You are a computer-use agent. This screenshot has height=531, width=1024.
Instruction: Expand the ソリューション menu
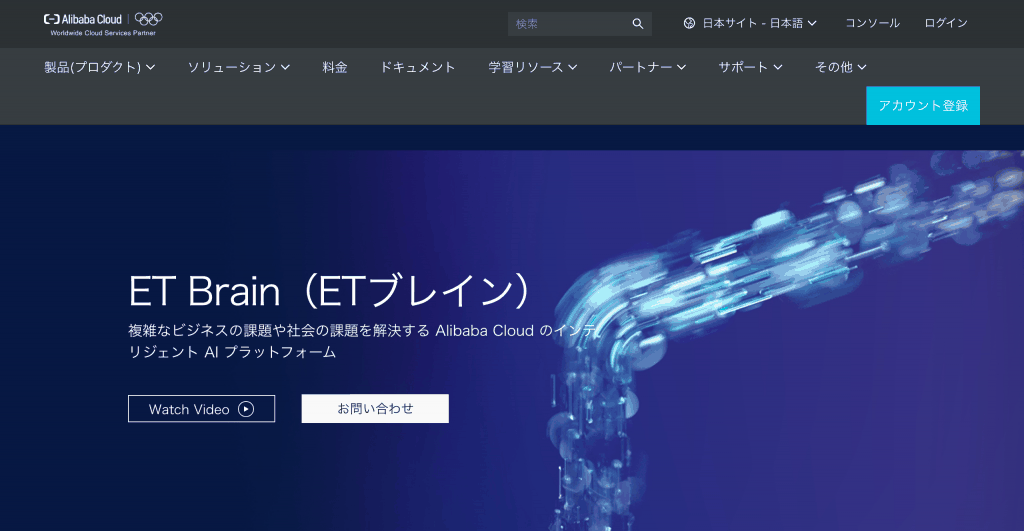(238, 67)
